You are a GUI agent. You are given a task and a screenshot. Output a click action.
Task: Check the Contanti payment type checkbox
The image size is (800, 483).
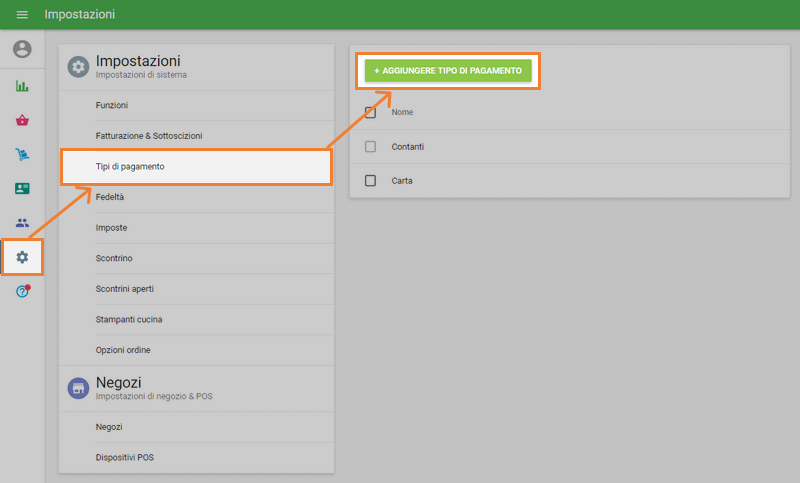370,147
